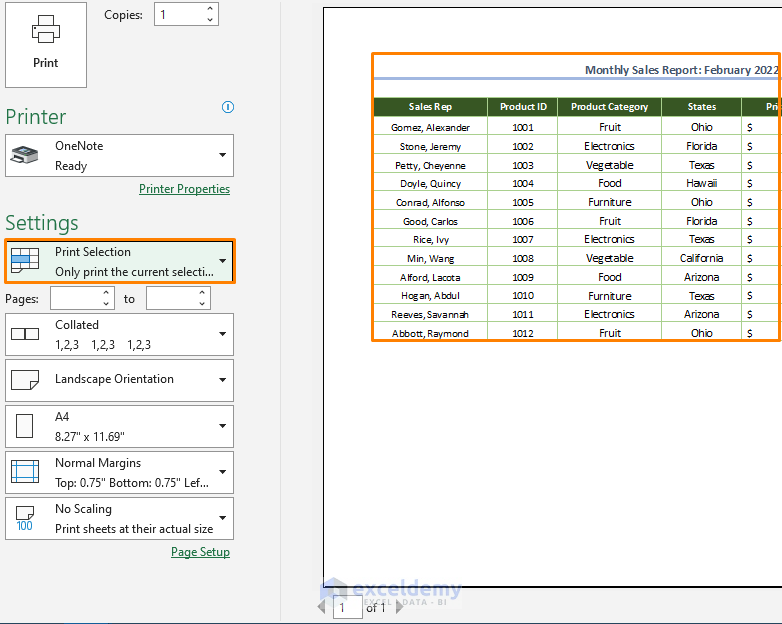782x624 pixels.
Task: Click the Collated pages icon
Action: pyautogui.click(x=25, y=334)
